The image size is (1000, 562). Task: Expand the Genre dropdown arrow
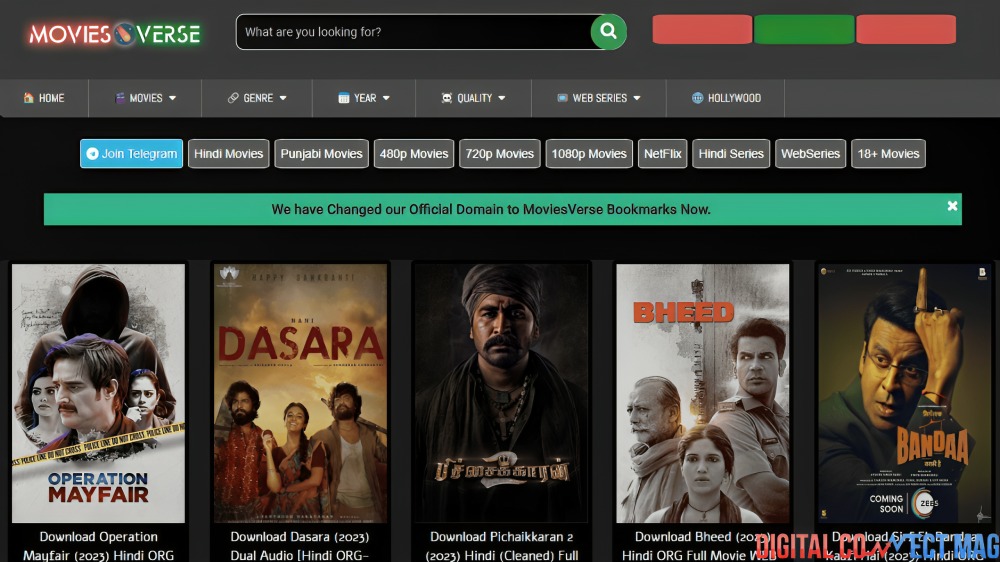coord(283,98)
